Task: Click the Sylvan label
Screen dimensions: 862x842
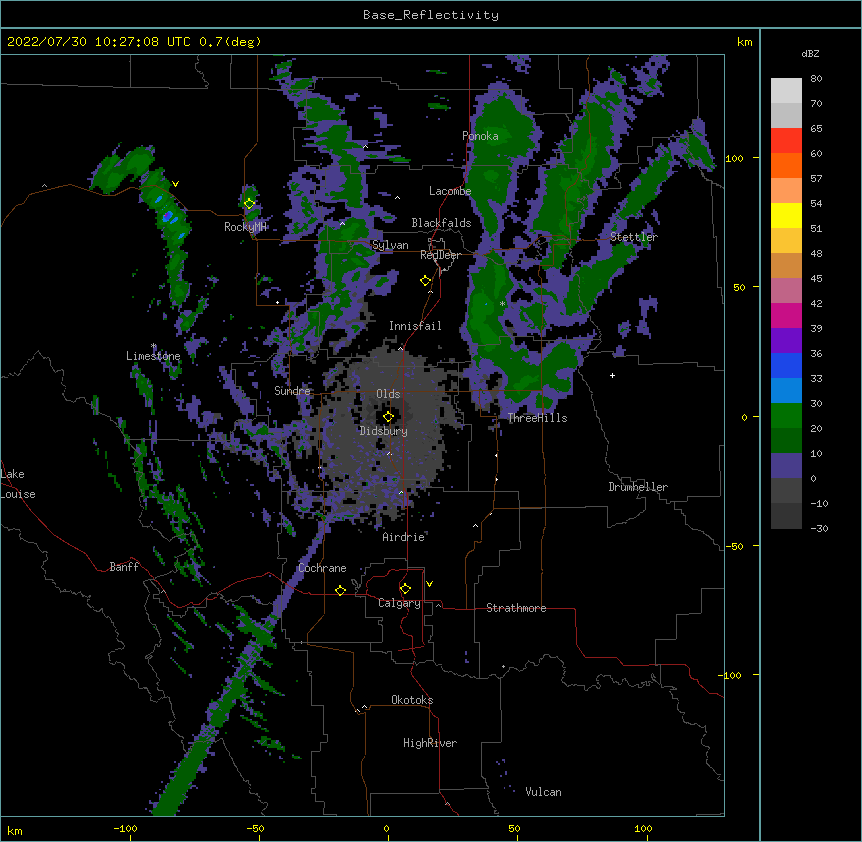Action: [x=390, y=245]
